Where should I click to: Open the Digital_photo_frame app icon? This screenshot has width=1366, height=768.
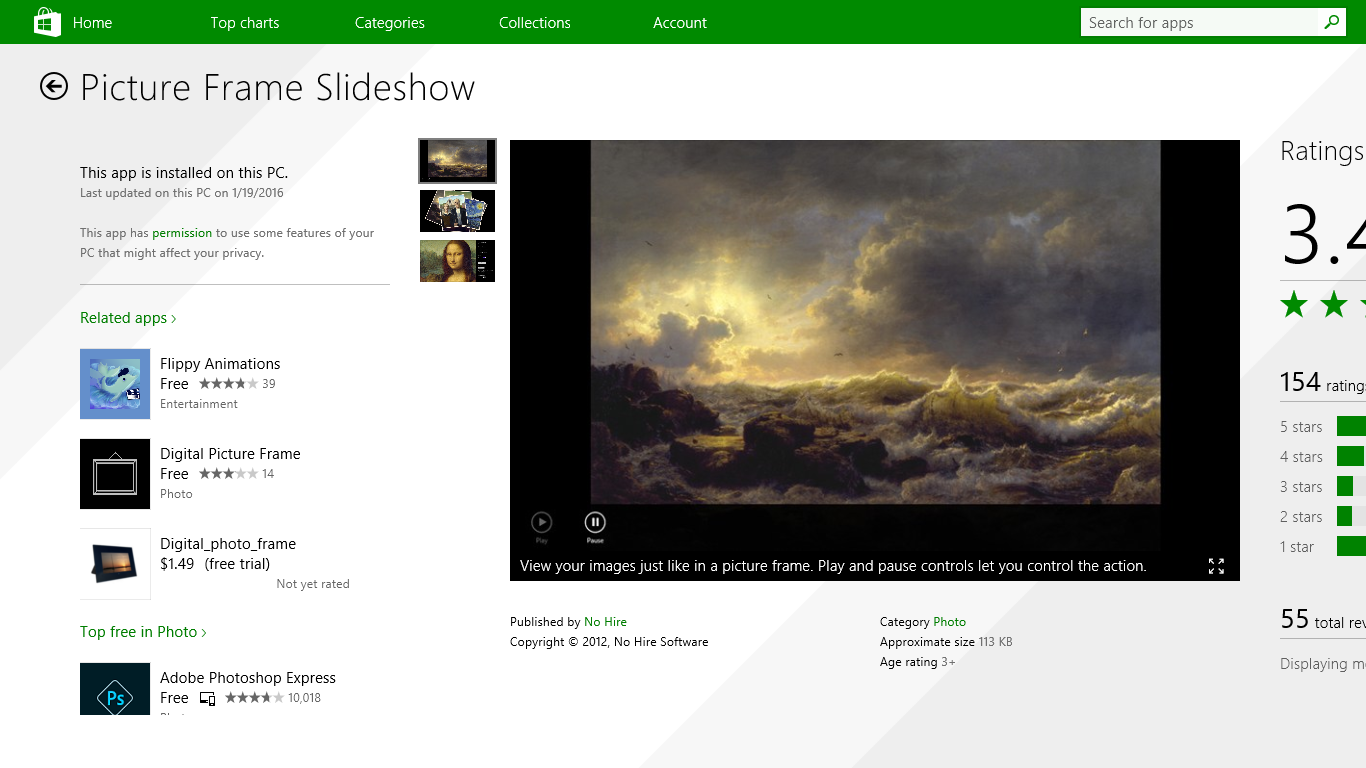coord(115,564)
